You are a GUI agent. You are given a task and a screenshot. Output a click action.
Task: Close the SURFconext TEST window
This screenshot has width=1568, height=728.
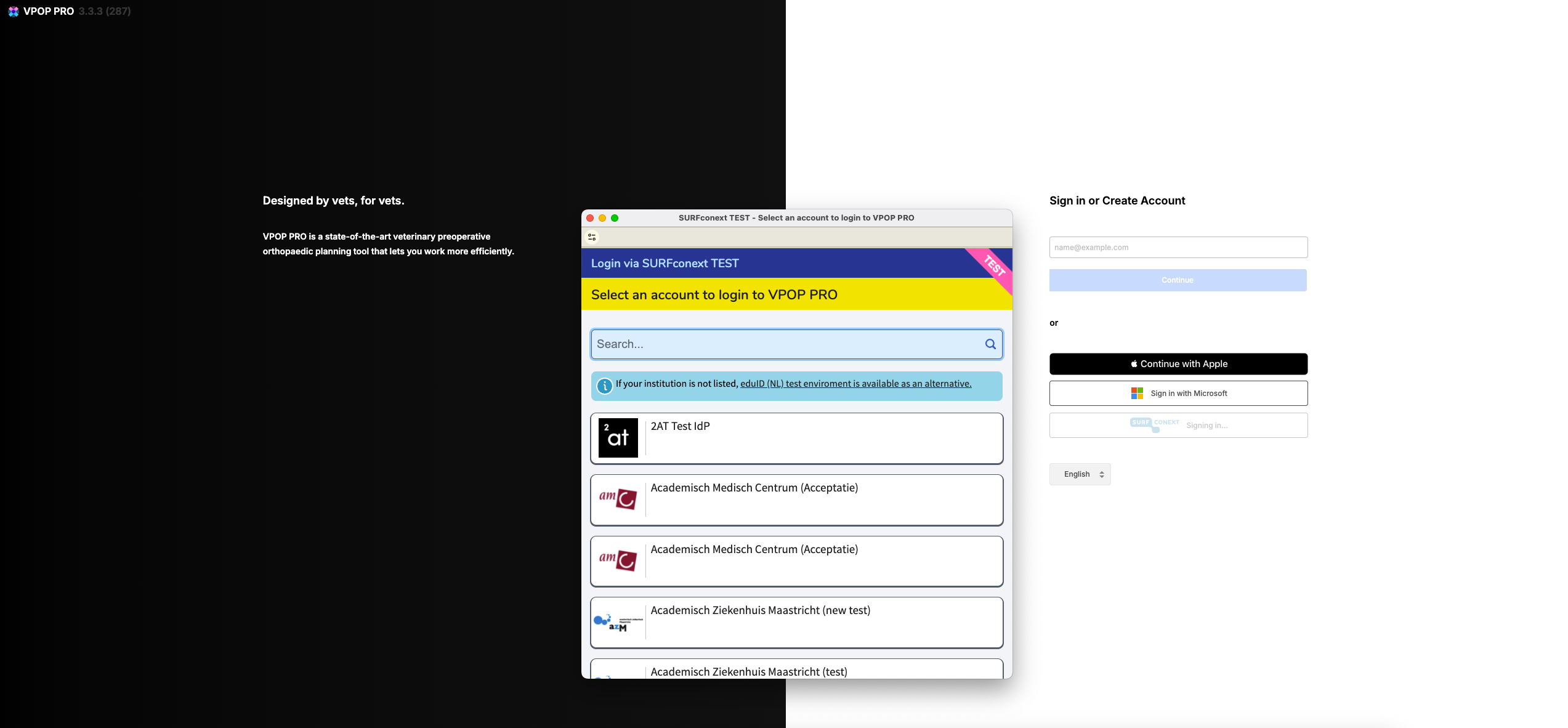590,218
